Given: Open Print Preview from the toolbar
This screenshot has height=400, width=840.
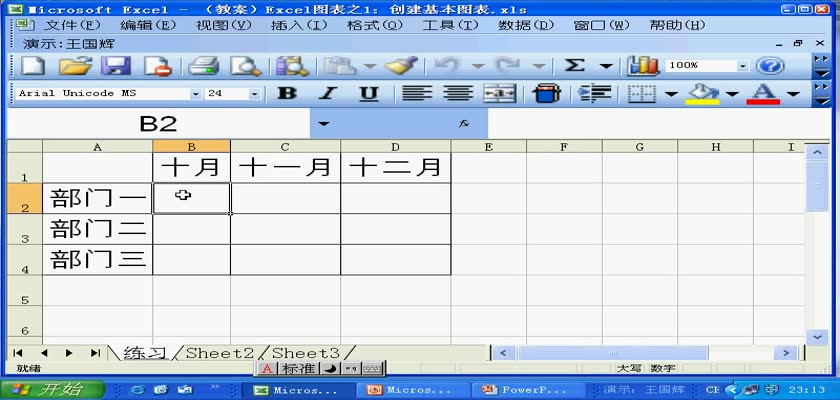Looking at the screenshot, I should click(x=245, y=66).
